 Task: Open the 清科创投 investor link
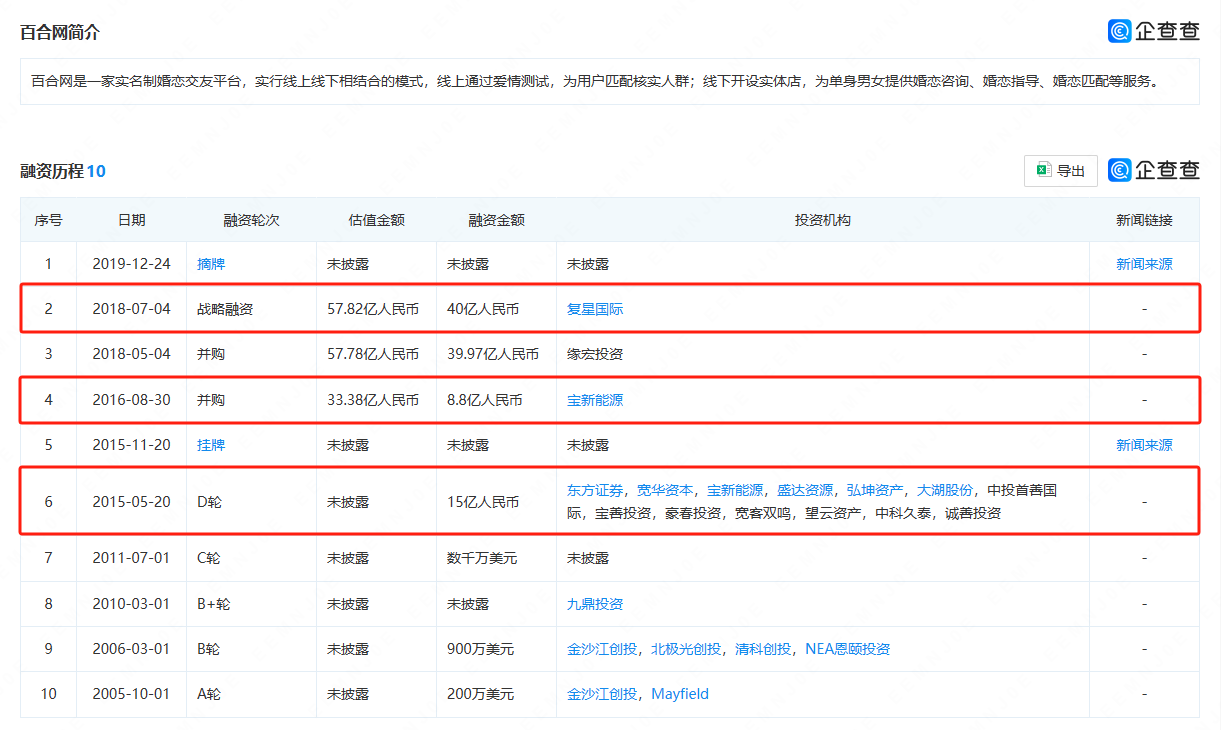(763, 649)
